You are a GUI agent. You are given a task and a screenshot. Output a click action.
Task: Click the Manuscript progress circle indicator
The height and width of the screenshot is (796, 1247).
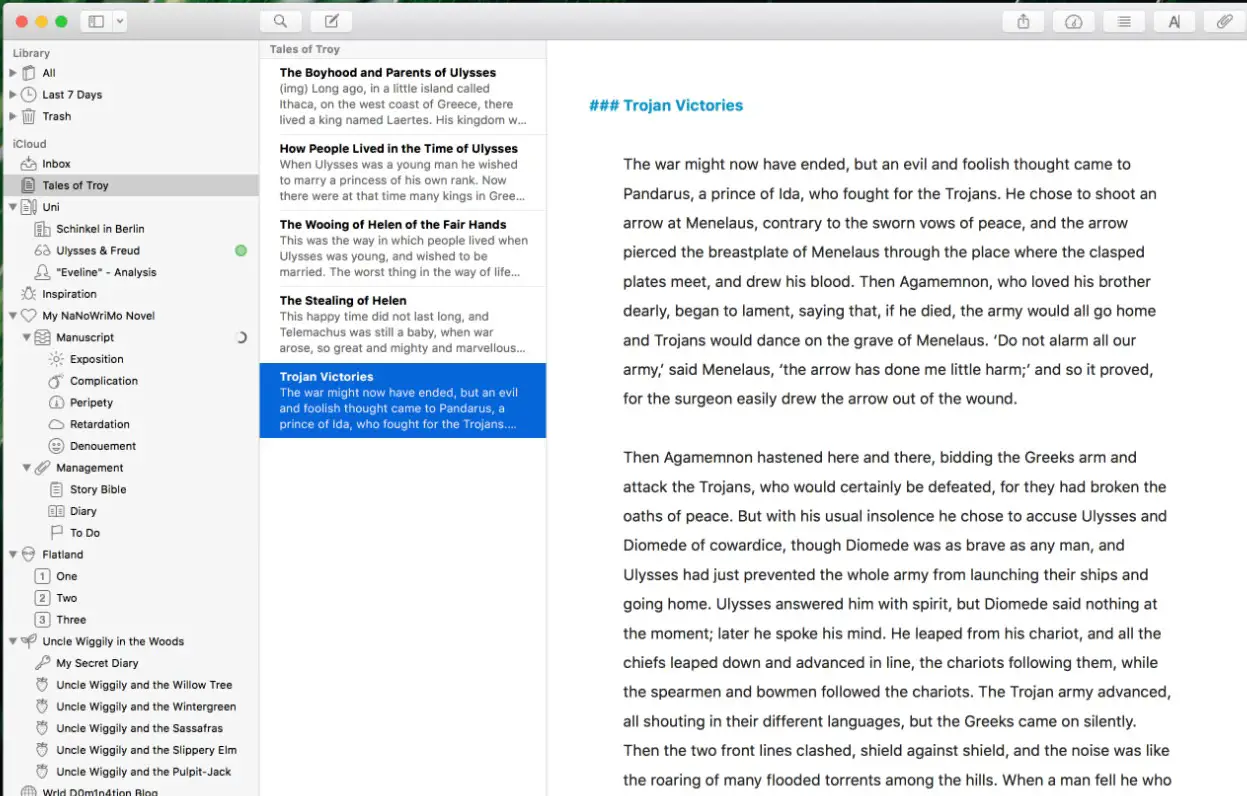(x=241, y=338)
